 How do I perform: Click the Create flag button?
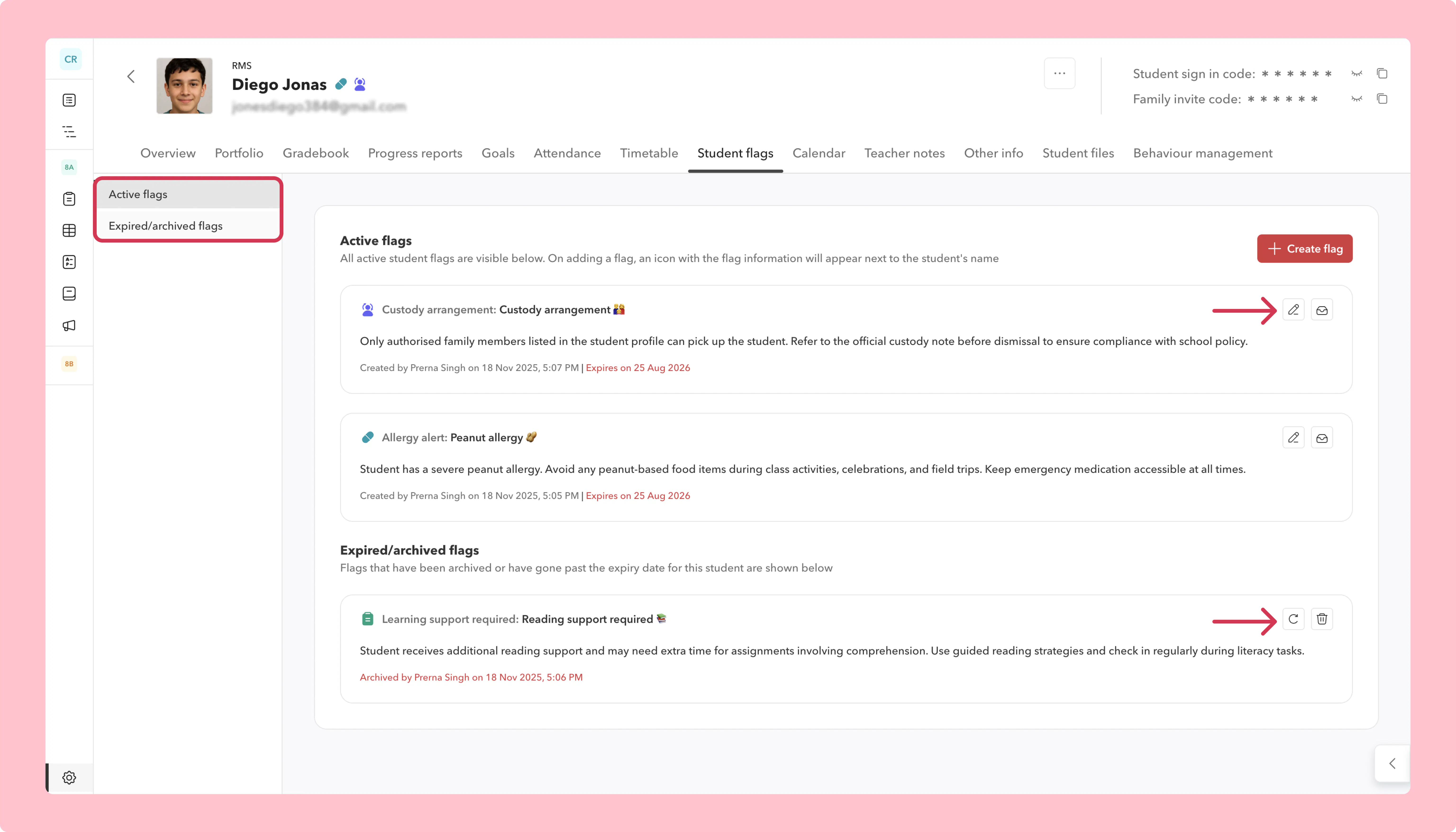(1304, 249)
